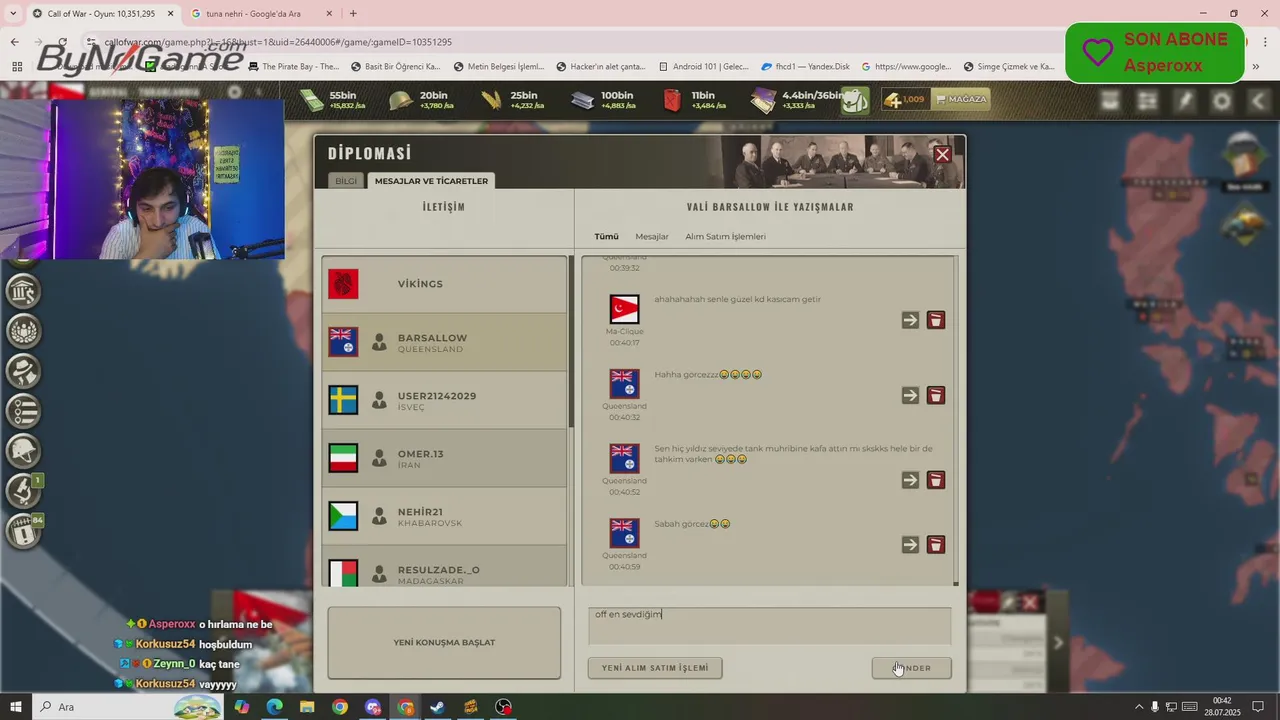Show more bookmarks chevron

[x=1255, y=67]
